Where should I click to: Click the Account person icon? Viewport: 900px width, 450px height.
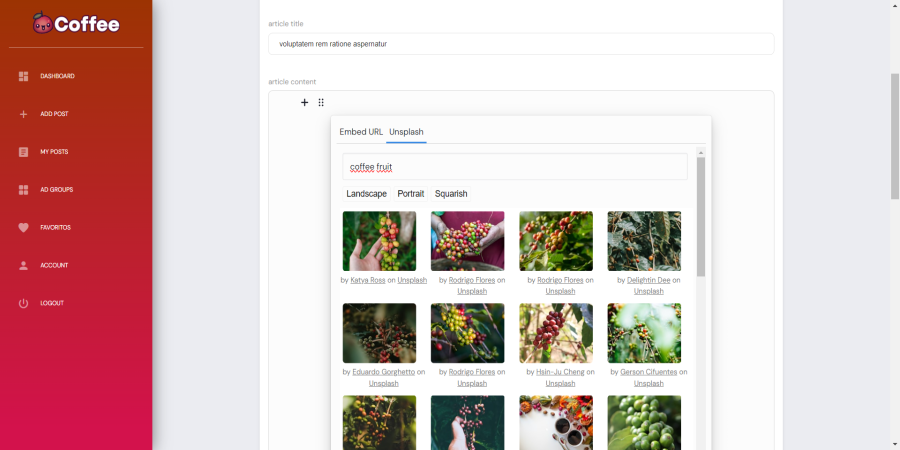(23, 266)
